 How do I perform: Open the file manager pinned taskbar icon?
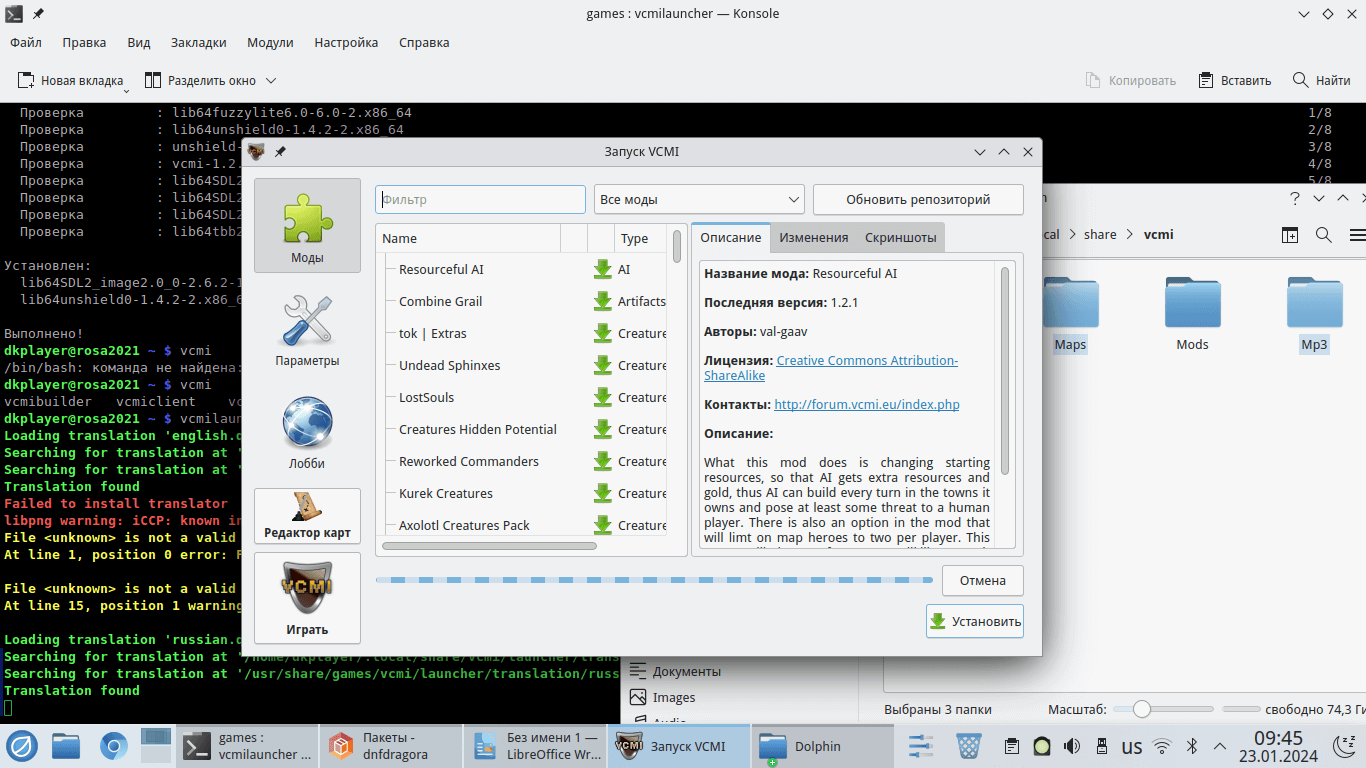(66, 746)
